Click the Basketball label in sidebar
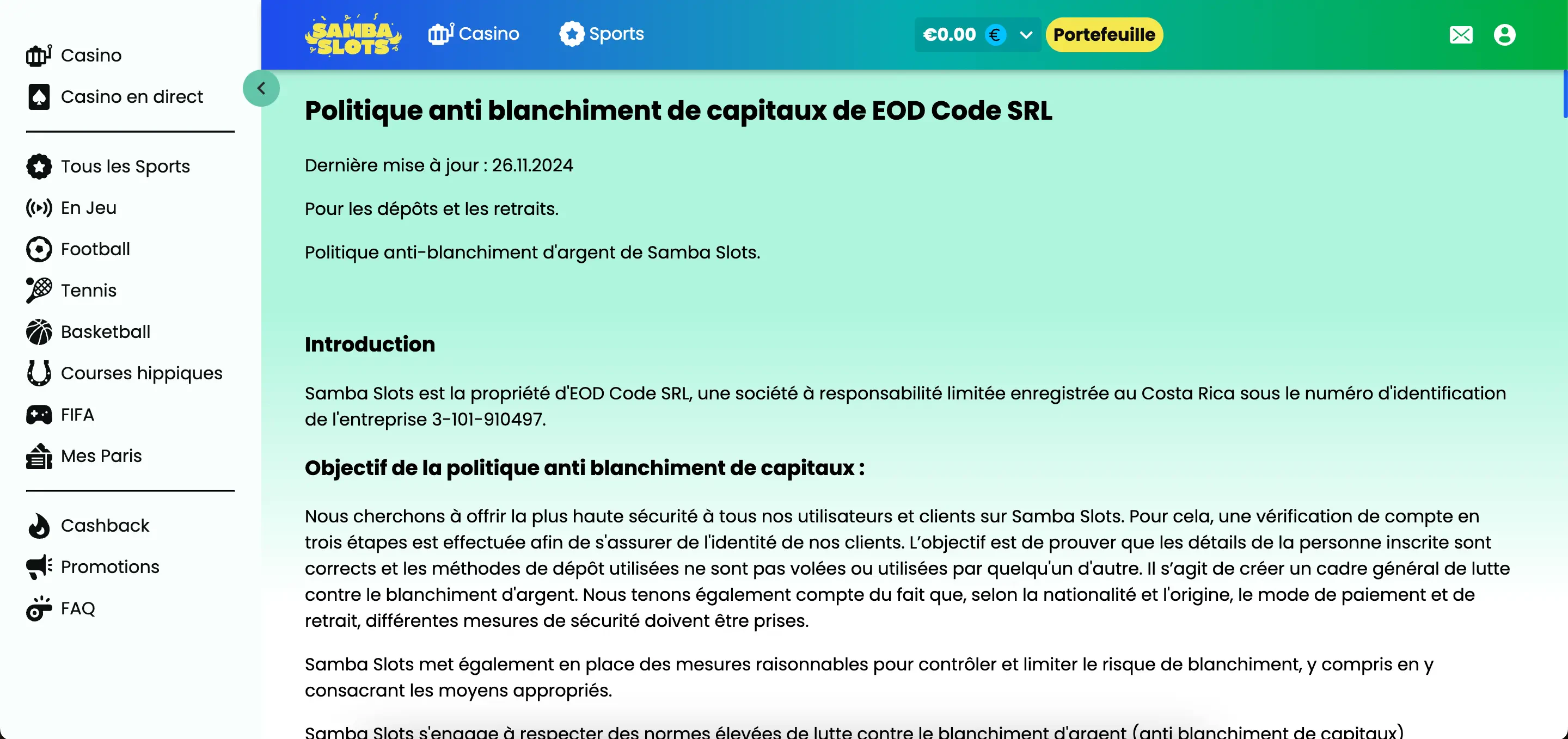Image resolution: width=1568 pixels, height=739 pixels. pyautogui.click(x=106, y=332)
